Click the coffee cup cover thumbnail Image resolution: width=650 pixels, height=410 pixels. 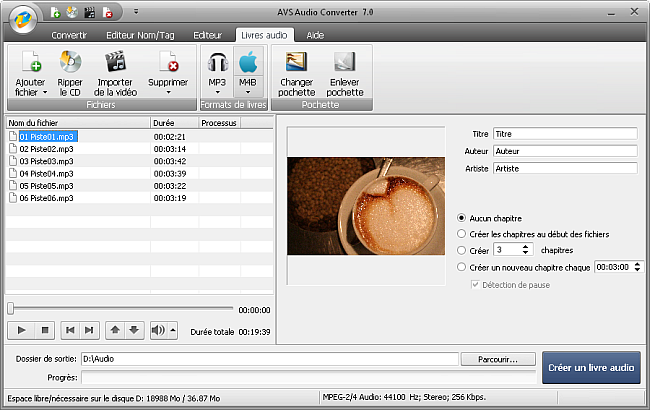point(366,206)
